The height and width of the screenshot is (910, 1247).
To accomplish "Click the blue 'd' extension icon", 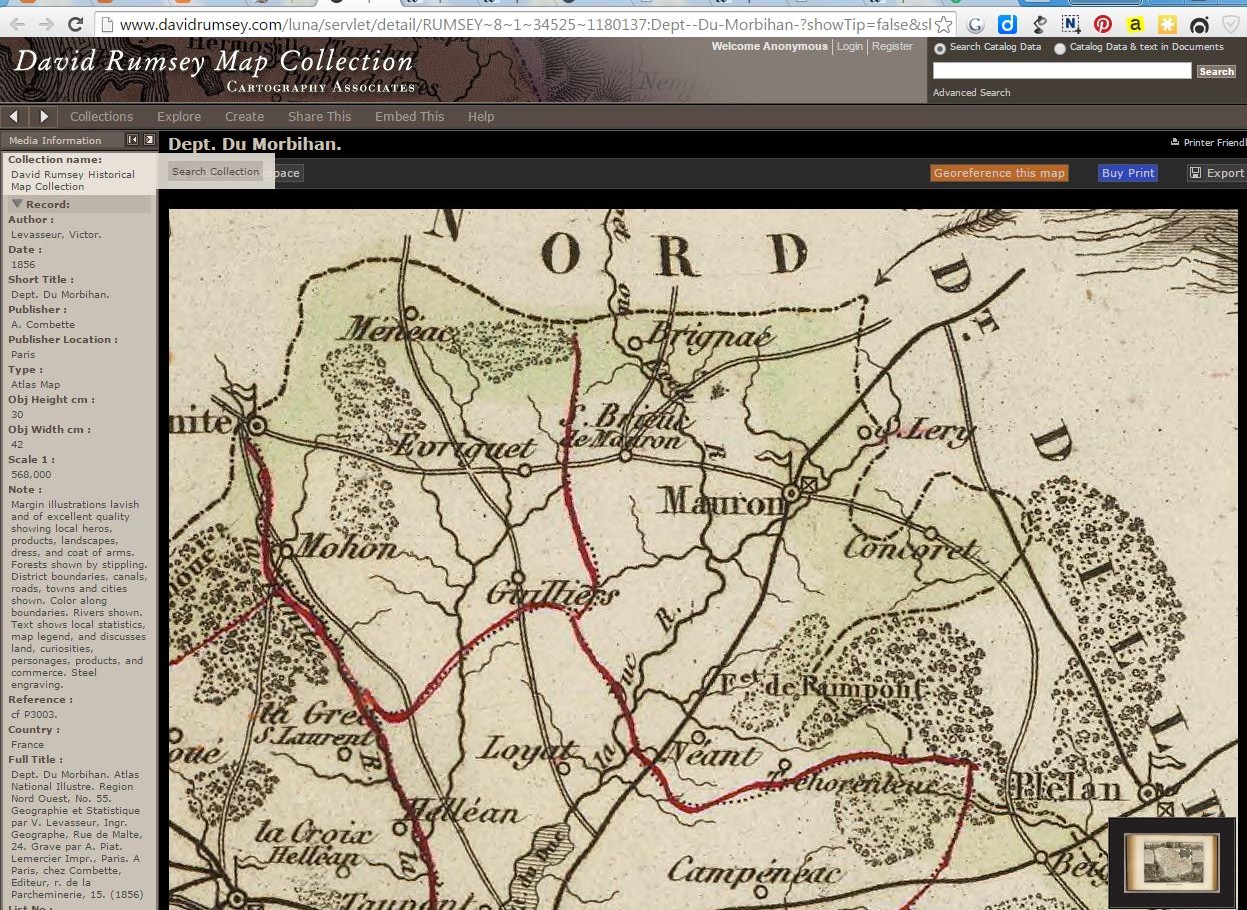I will point(1007,24).
